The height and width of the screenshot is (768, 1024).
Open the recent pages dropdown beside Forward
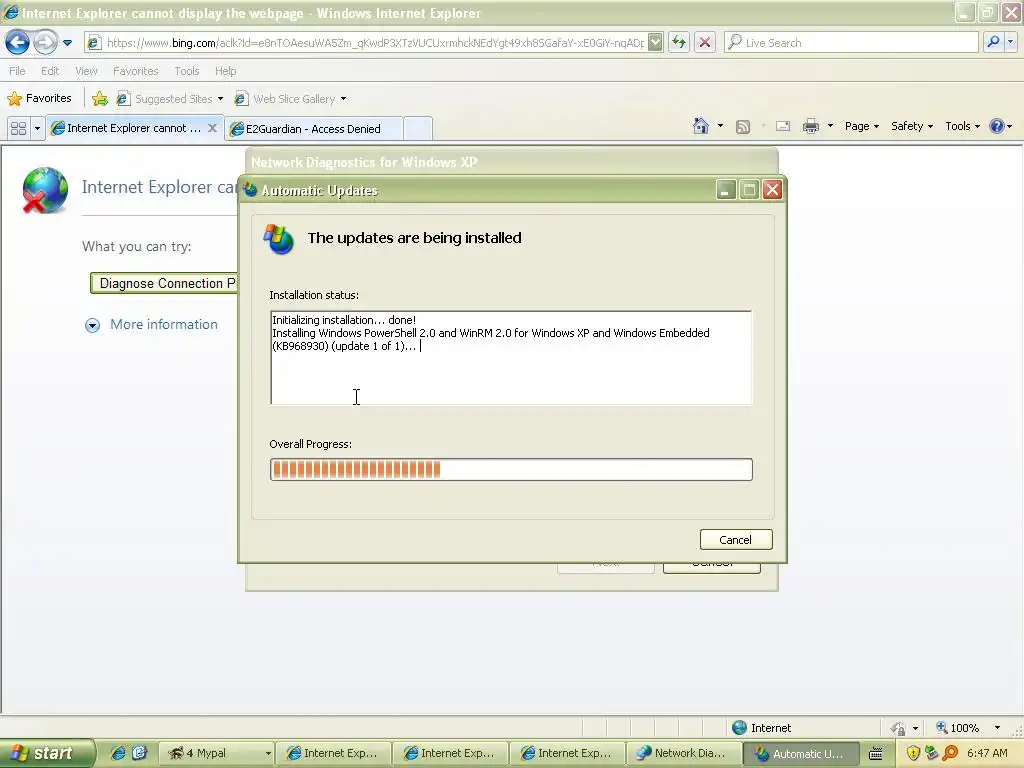click(x=67, y=43)
